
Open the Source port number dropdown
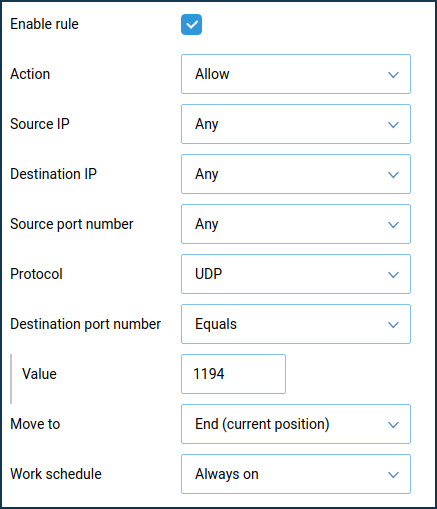point(296,224)
